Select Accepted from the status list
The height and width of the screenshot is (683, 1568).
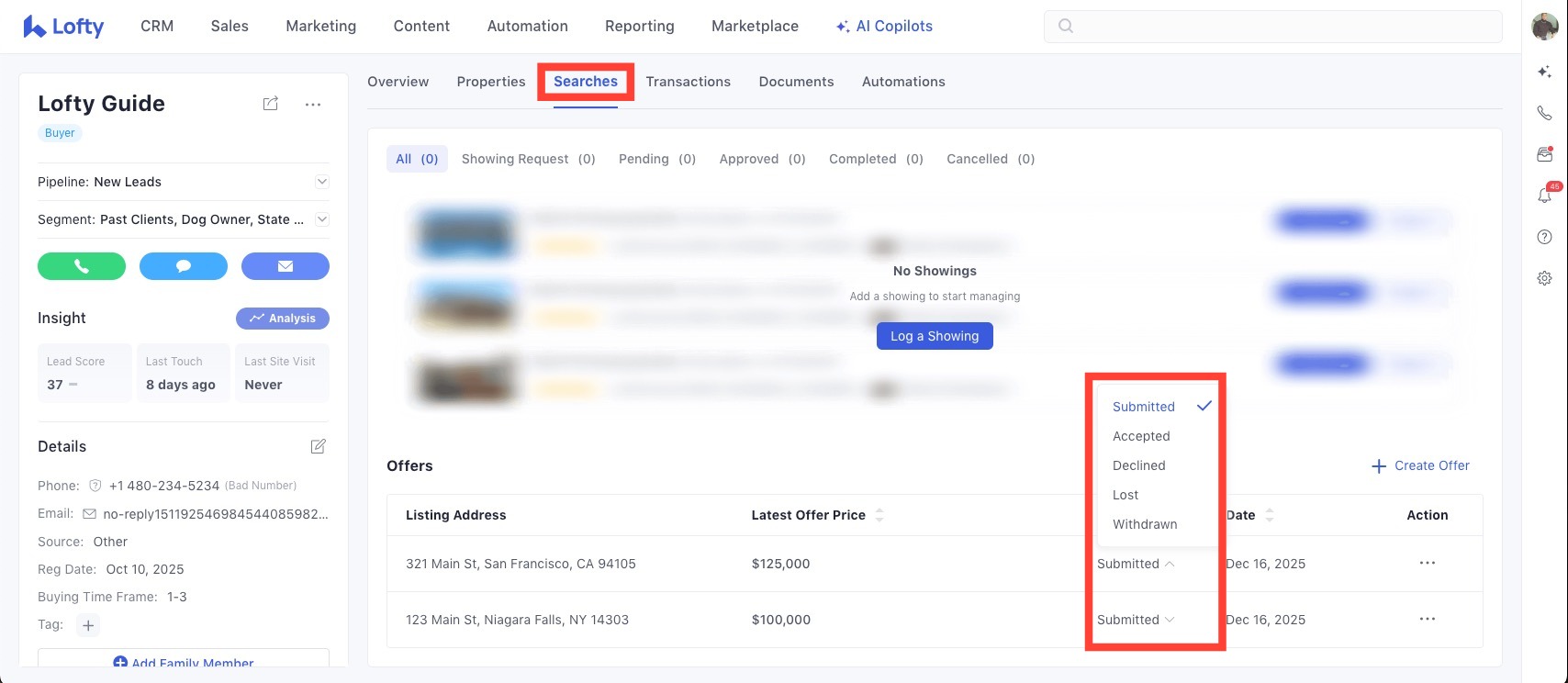(1141, 436)
